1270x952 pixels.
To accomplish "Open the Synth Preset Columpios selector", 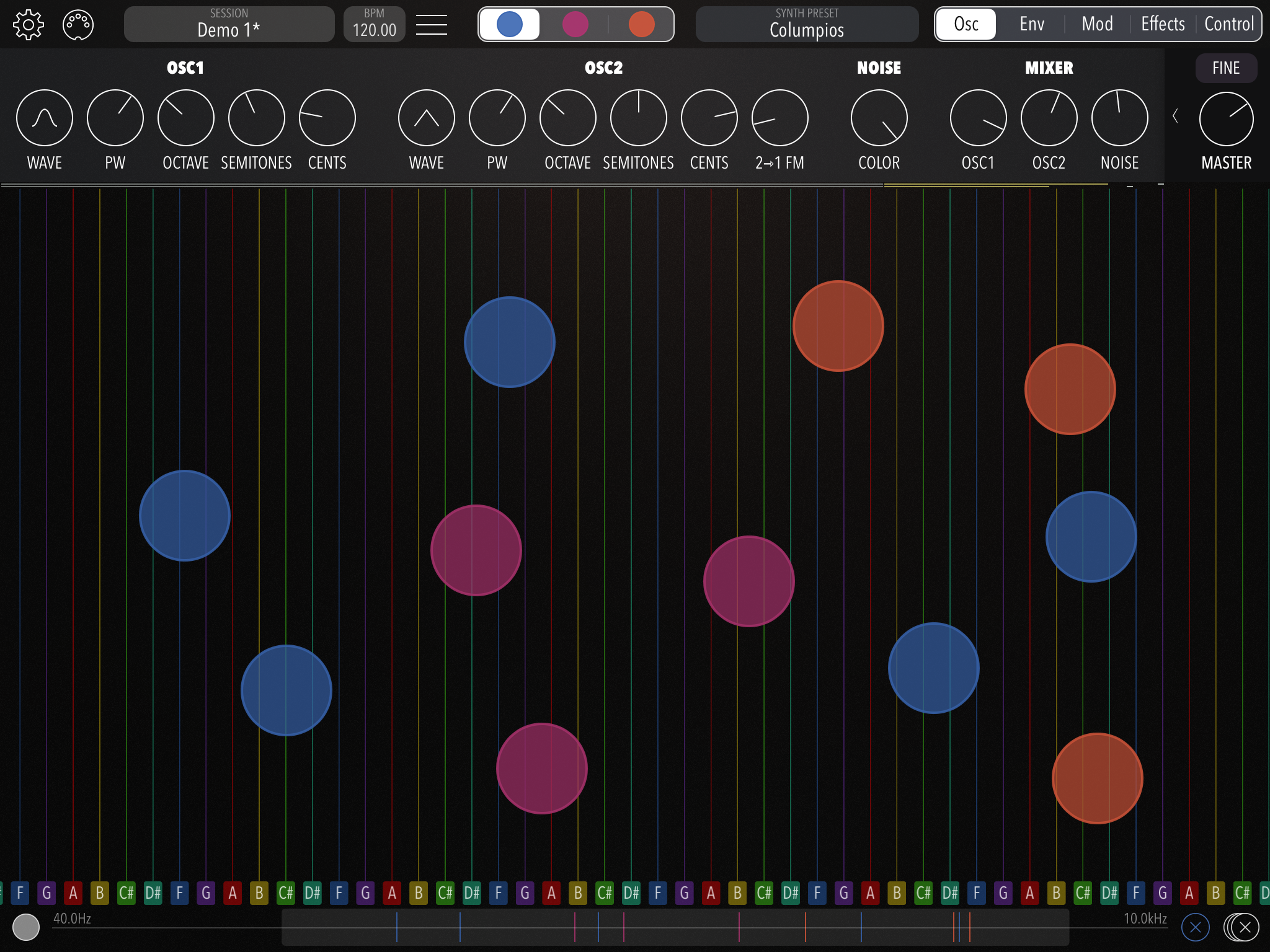I will pyautogui.click(x=807, y=25).
